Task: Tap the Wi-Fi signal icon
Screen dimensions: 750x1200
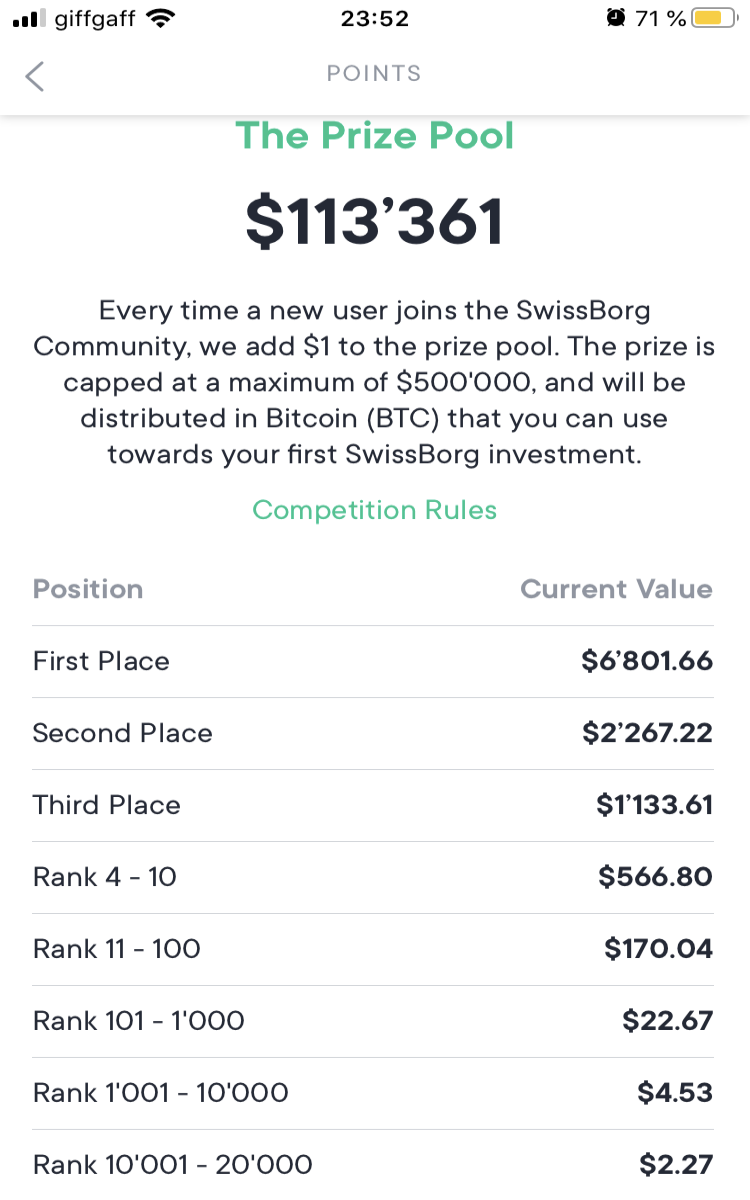Action: tap(158, 18)
